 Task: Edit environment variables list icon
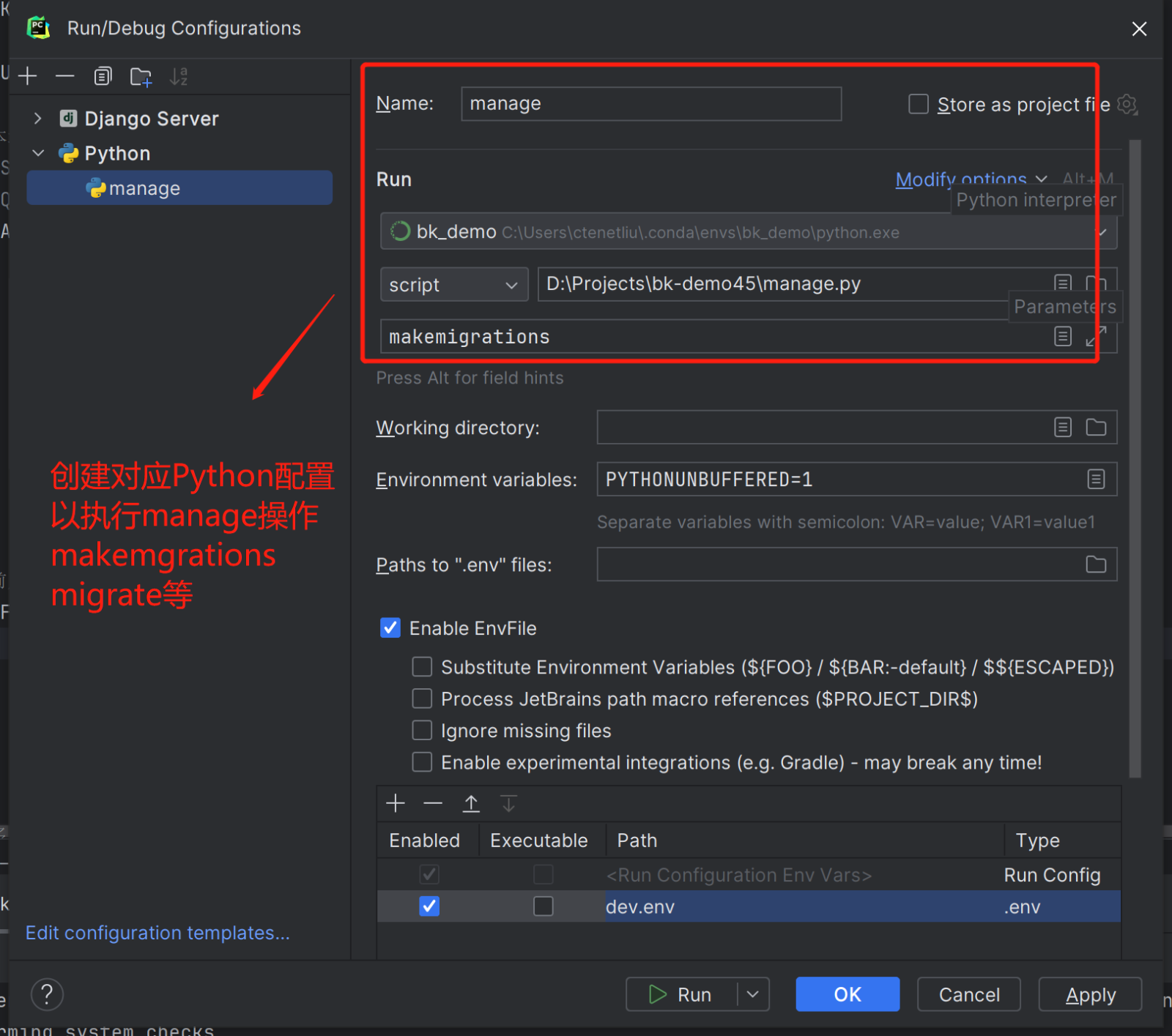[1096, 480]
